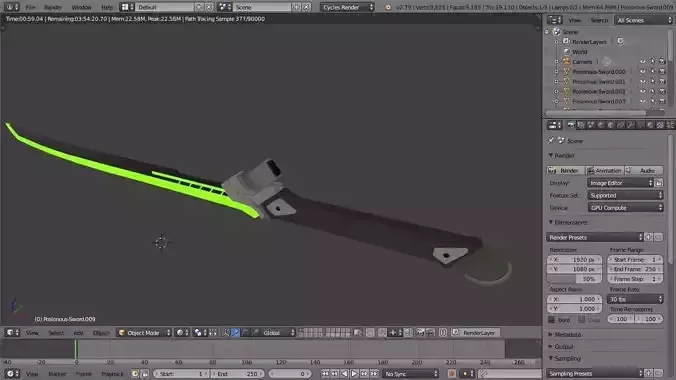Toggle visibility eye of Poisonous-Sword.002
Viewport: 676px width, 380px height.
[x=643, y=91]
